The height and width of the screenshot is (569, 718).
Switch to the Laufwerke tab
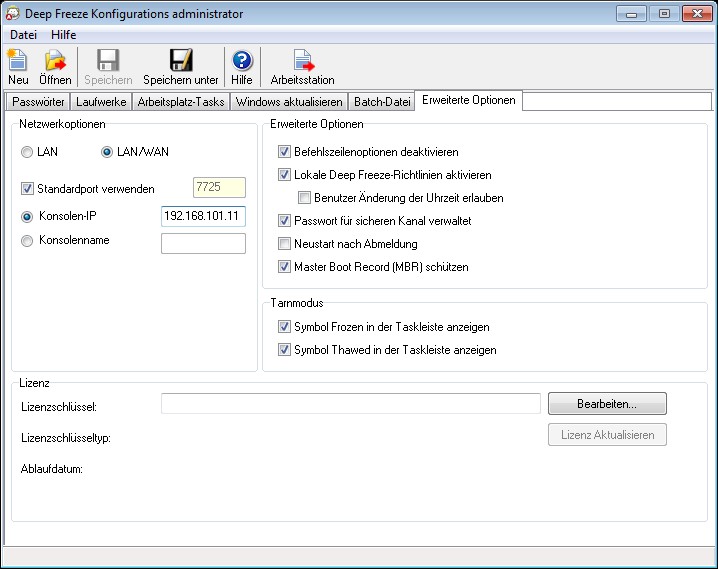(101, 102)
